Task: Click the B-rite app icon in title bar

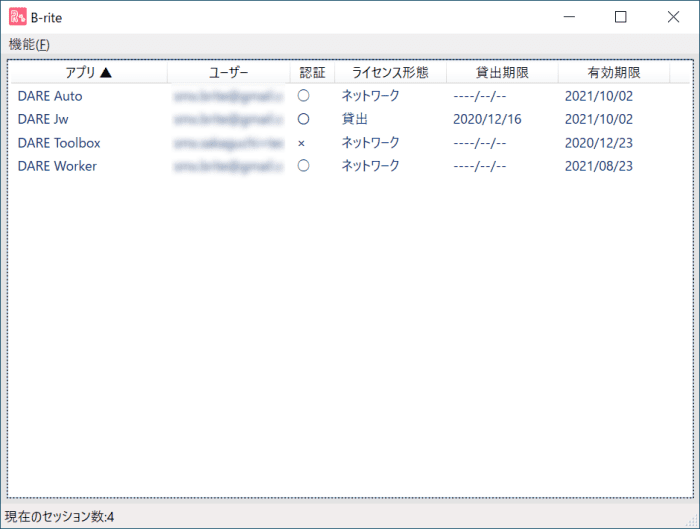Action: (18, 17)
